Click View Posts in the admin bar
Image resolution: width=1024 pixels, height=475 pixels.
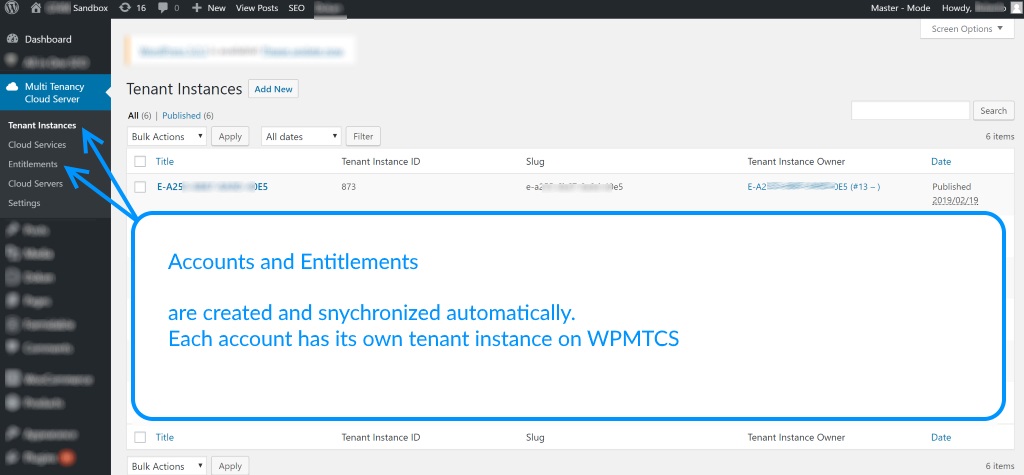[256, 8]
